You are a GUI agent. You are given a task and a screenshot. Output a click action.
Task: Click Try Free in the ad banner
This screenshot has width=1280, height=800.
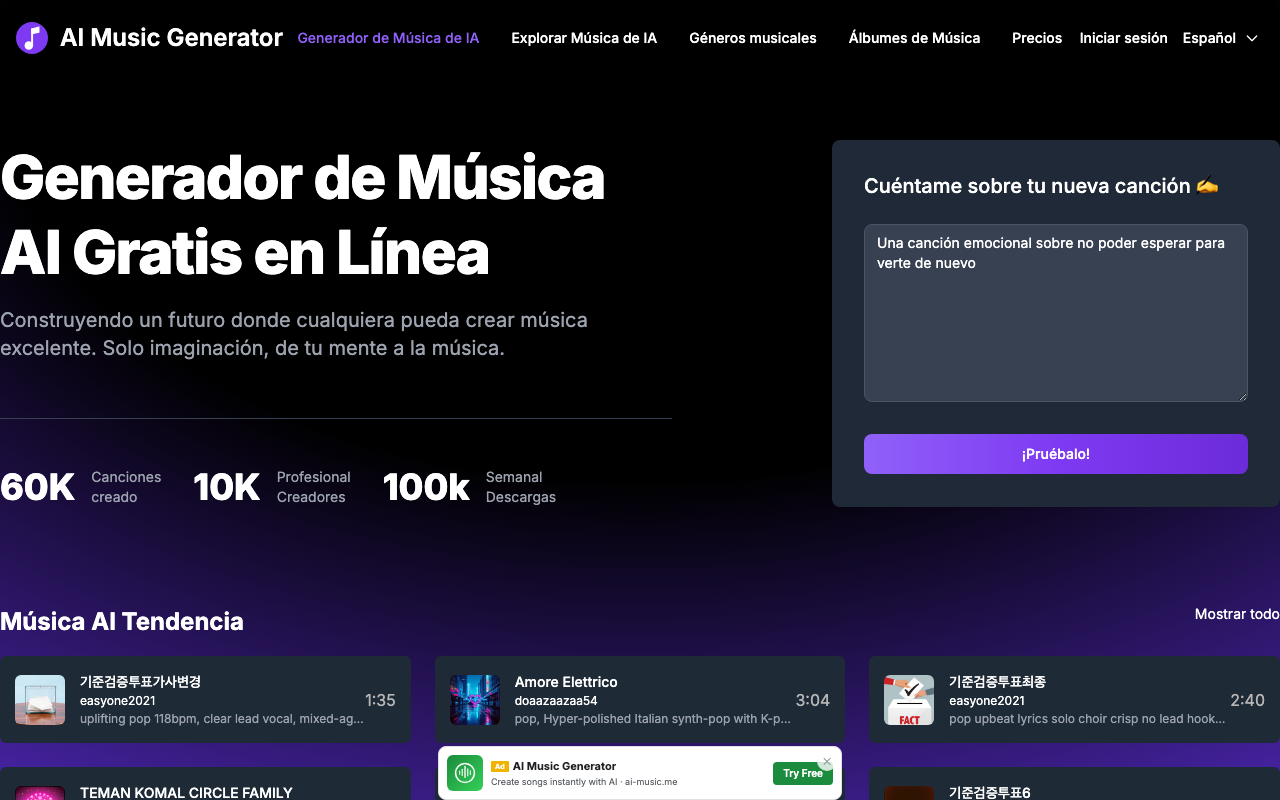coord(802,773)
